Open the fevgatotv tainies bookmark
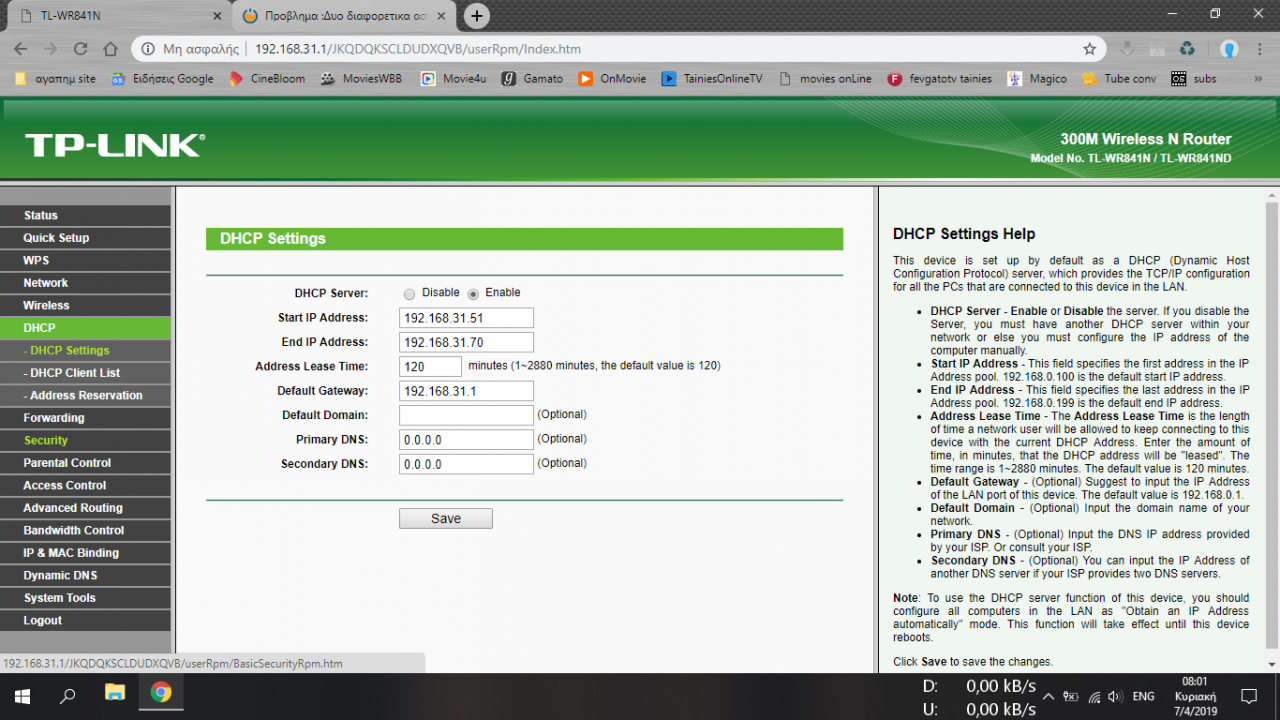1280x720 pixels. [x=939, y=78]
